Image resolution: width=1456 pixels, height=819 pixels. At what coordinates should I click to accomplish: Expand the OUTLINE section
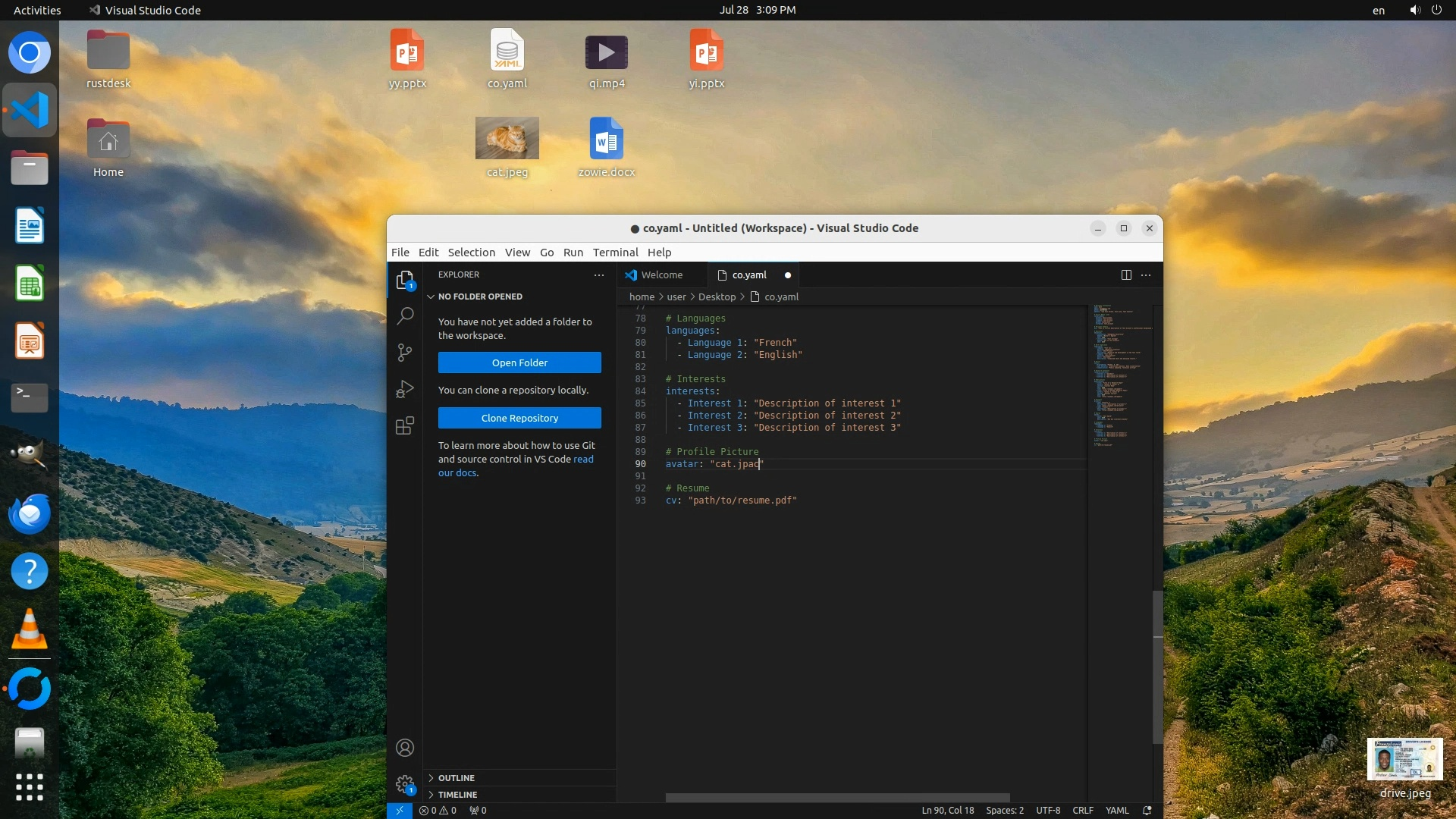457,778
